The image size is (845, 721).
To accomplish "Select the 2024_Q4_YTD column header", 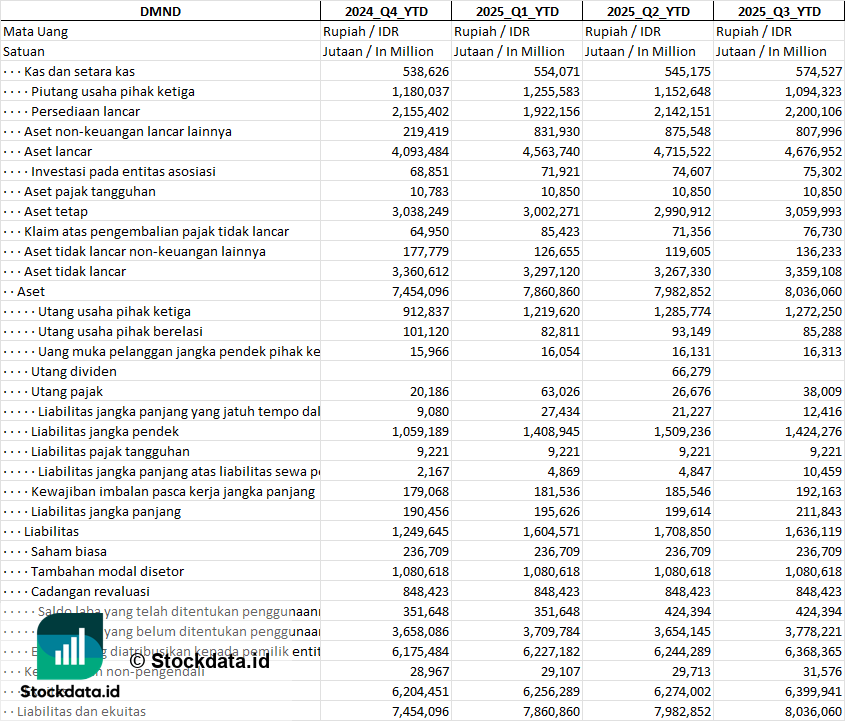I will (385, 11).
